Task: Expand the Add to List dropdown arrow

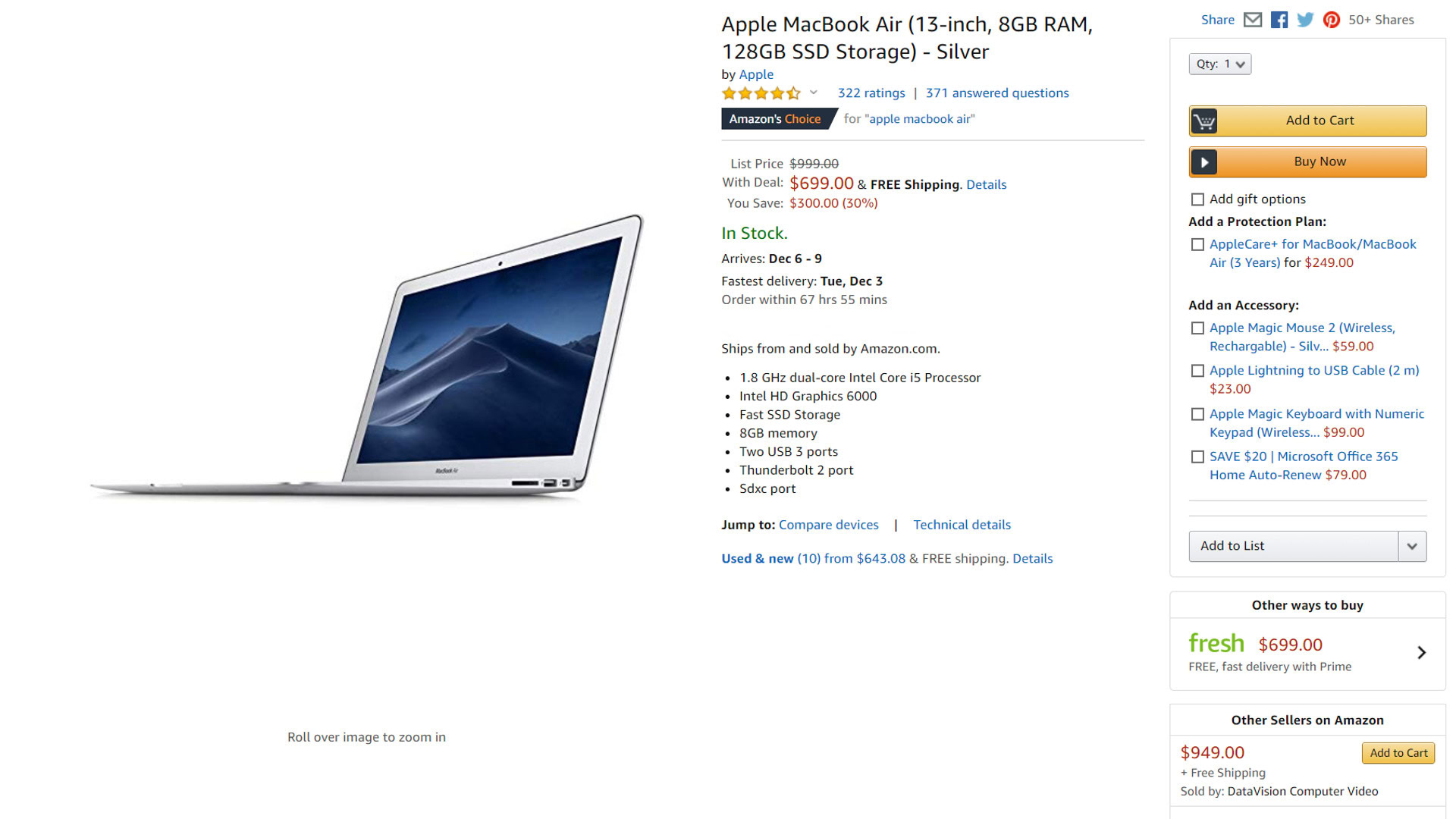Action: 1412,547
